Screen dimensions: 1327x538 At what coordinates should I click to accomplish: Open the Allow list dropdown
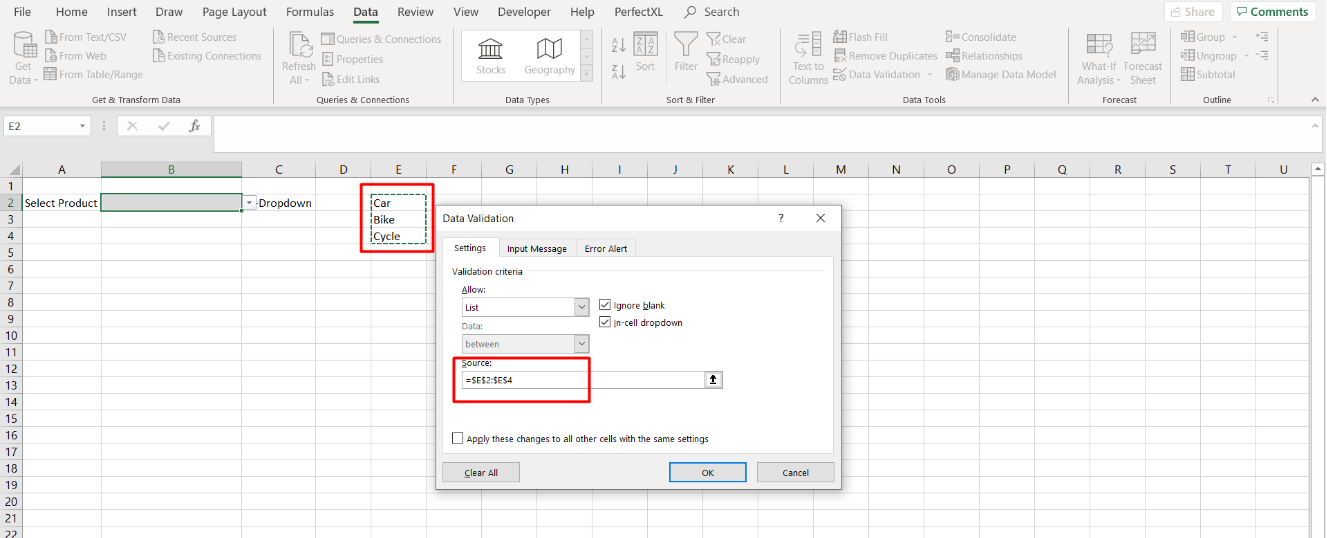point(581,308)
